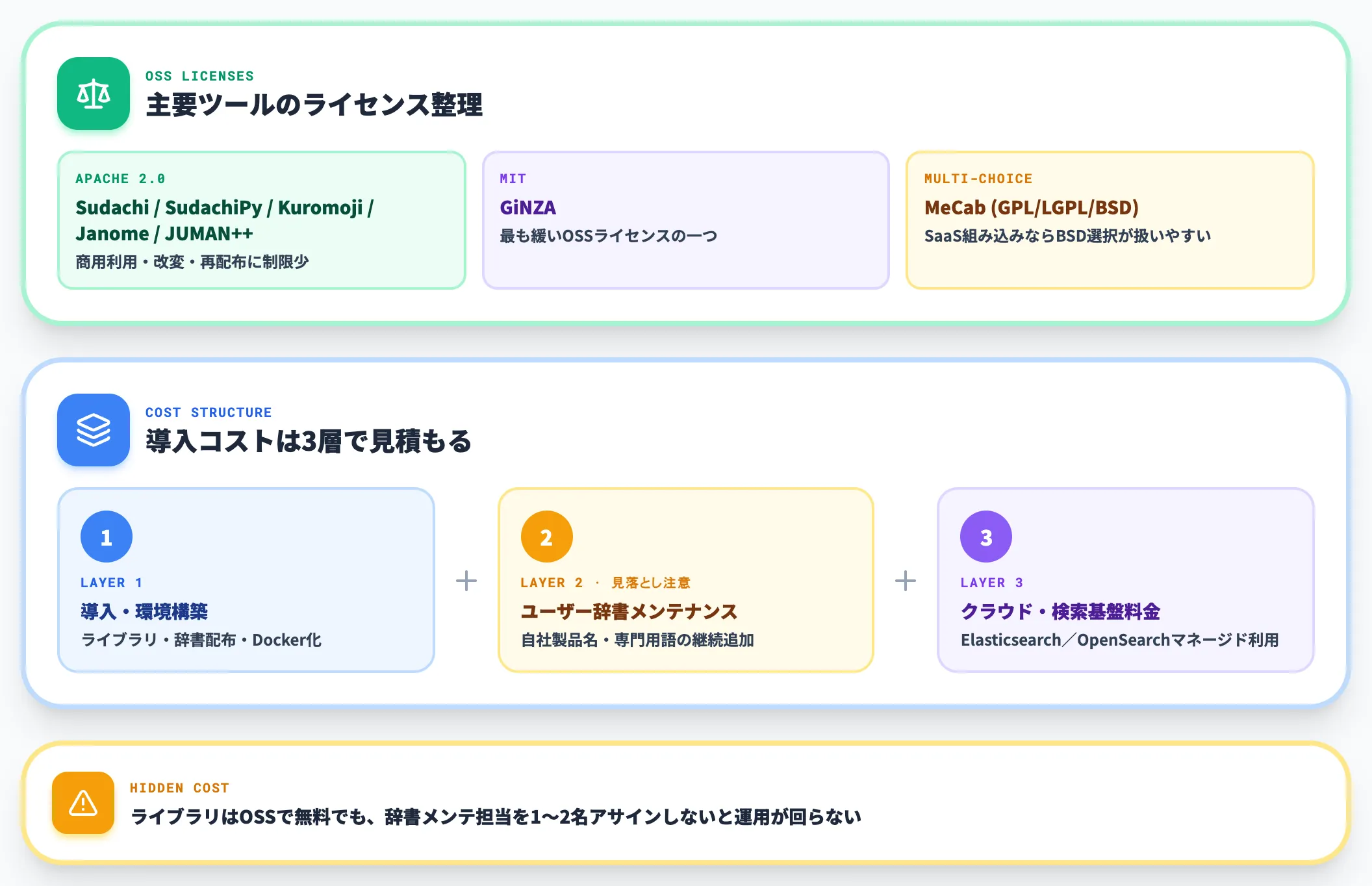This screenshot has width=1372, height=886.
Task: Click the heading '主要ツールのライセンス整理'
Action: click(x=314, y=105)
